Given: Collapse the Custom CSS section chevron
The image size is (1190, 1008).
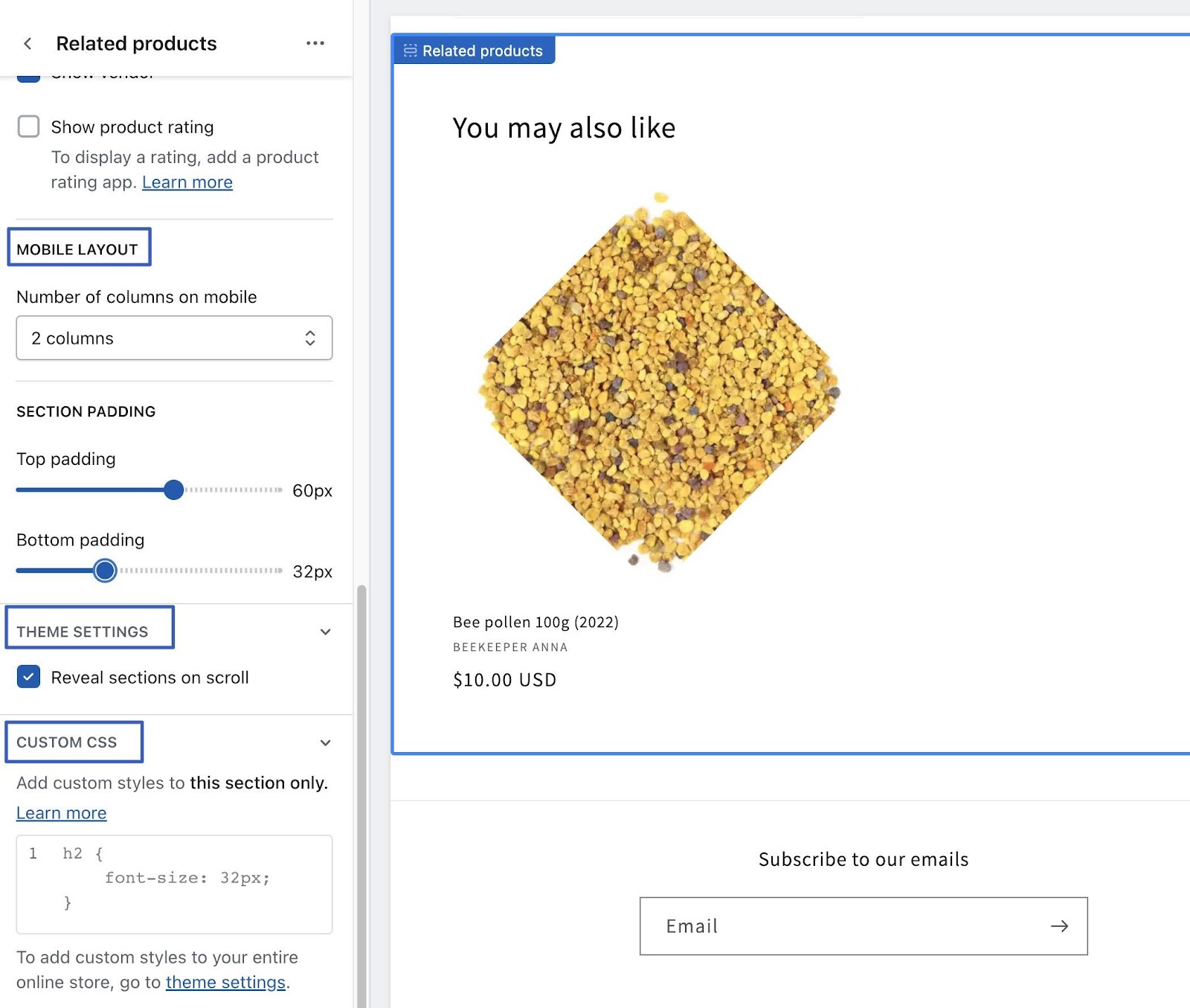Looking at the screenshot, I should point(325,742).
